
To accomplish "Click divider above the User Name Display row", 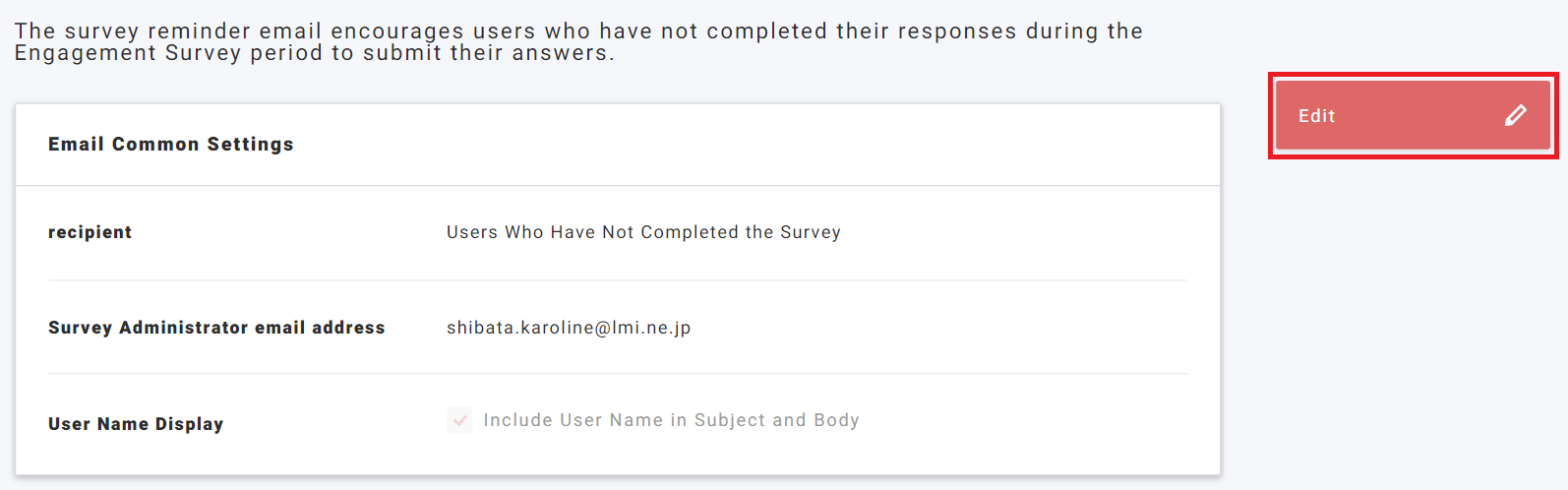I will point(618,374).
